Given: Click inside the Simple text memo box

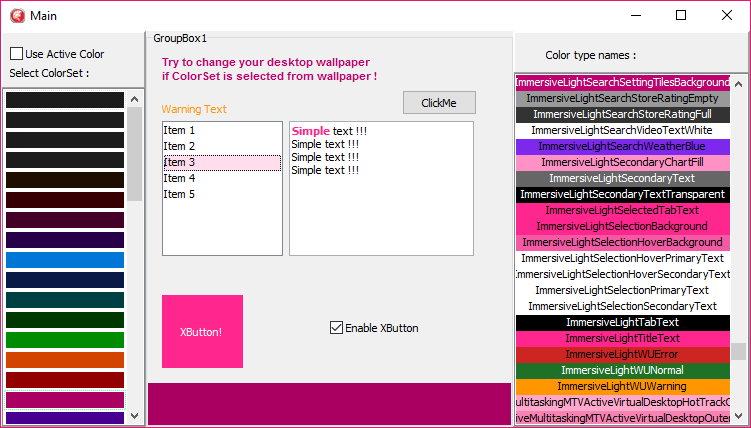Looking at the screenshot, I should coord(381,188).
